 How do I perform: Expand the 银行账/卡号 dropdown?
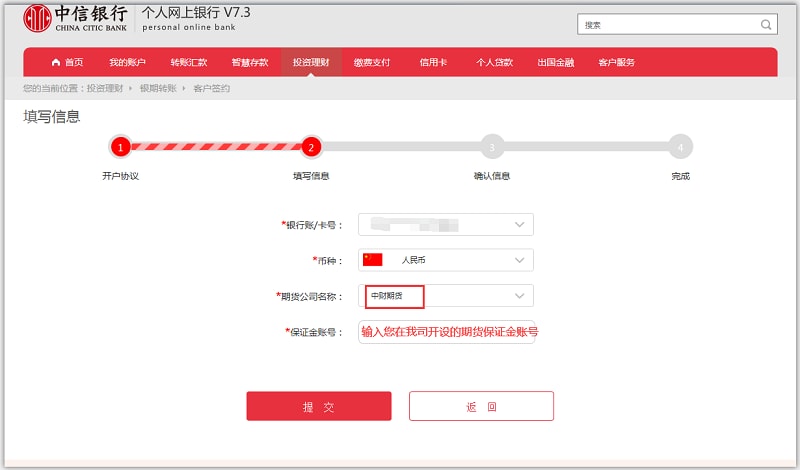pos(519,225)
